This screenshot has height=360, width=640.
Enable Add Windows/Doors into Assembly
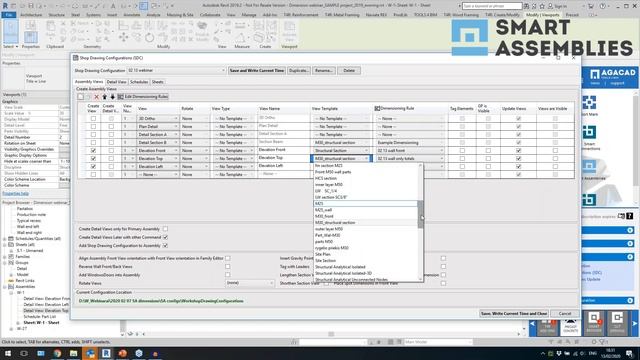tap(228, 275)
